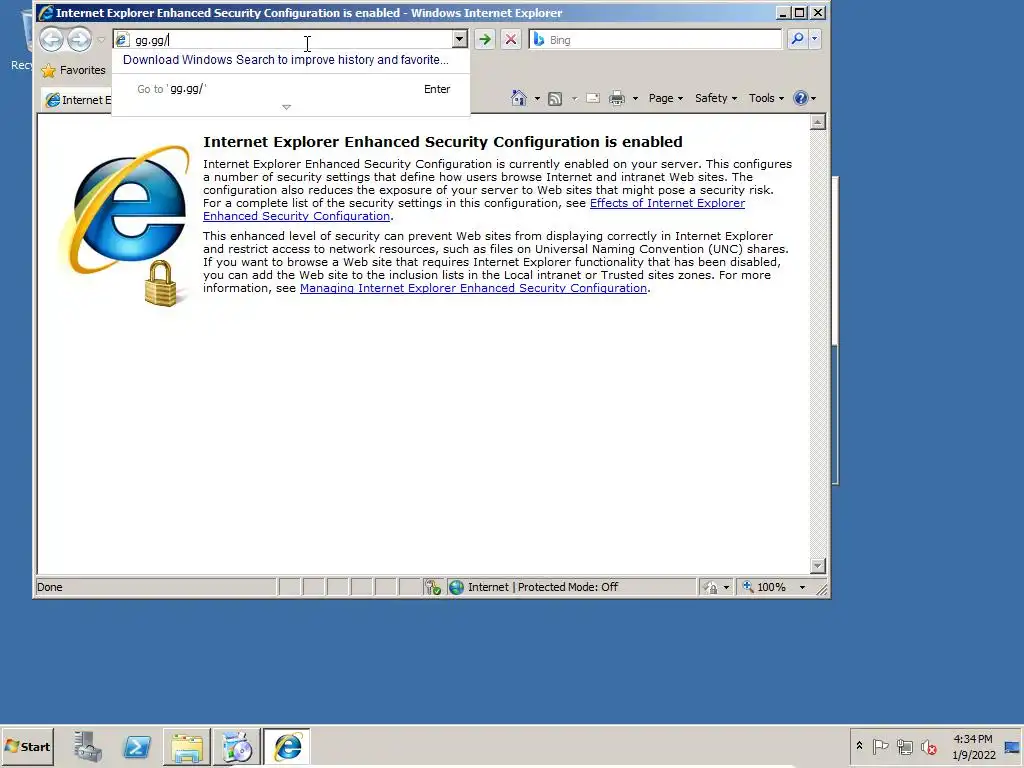
Task: Click the RSS Feeds icon
Action: point(555,99)
